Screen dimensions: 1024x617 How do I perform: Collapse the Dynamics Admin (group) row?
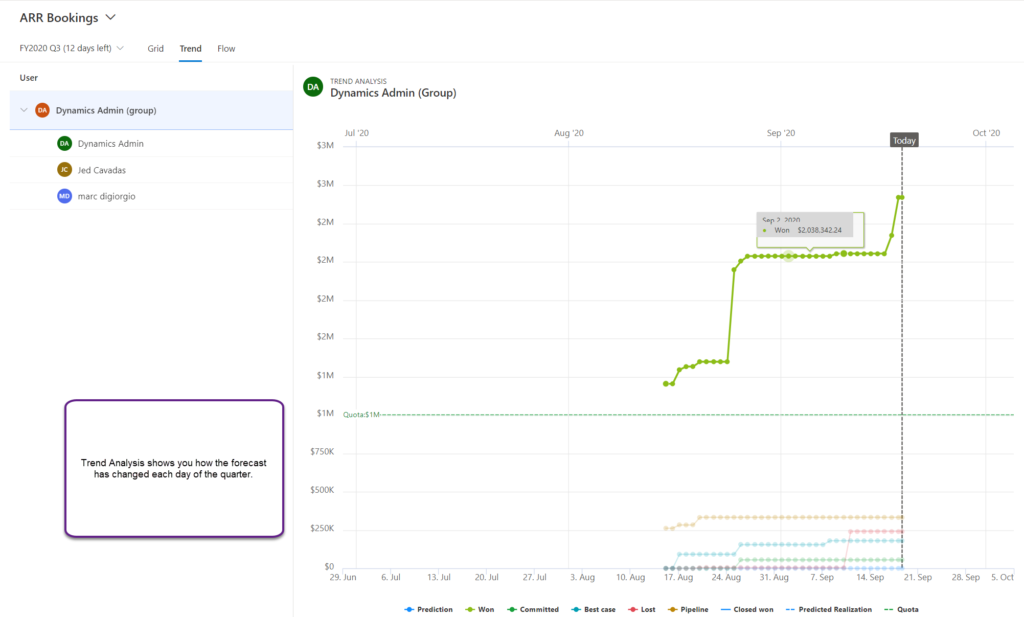[24, 110]
